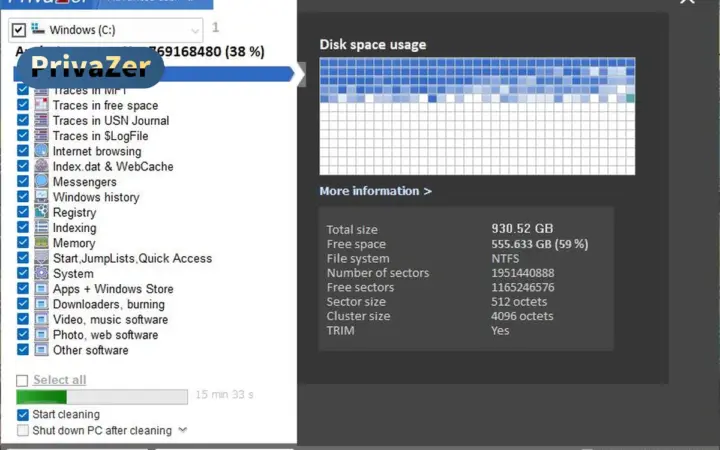Toggle the Windows (C:) drive checkbox
Viewport: 720px width, 450px height.
18,30
